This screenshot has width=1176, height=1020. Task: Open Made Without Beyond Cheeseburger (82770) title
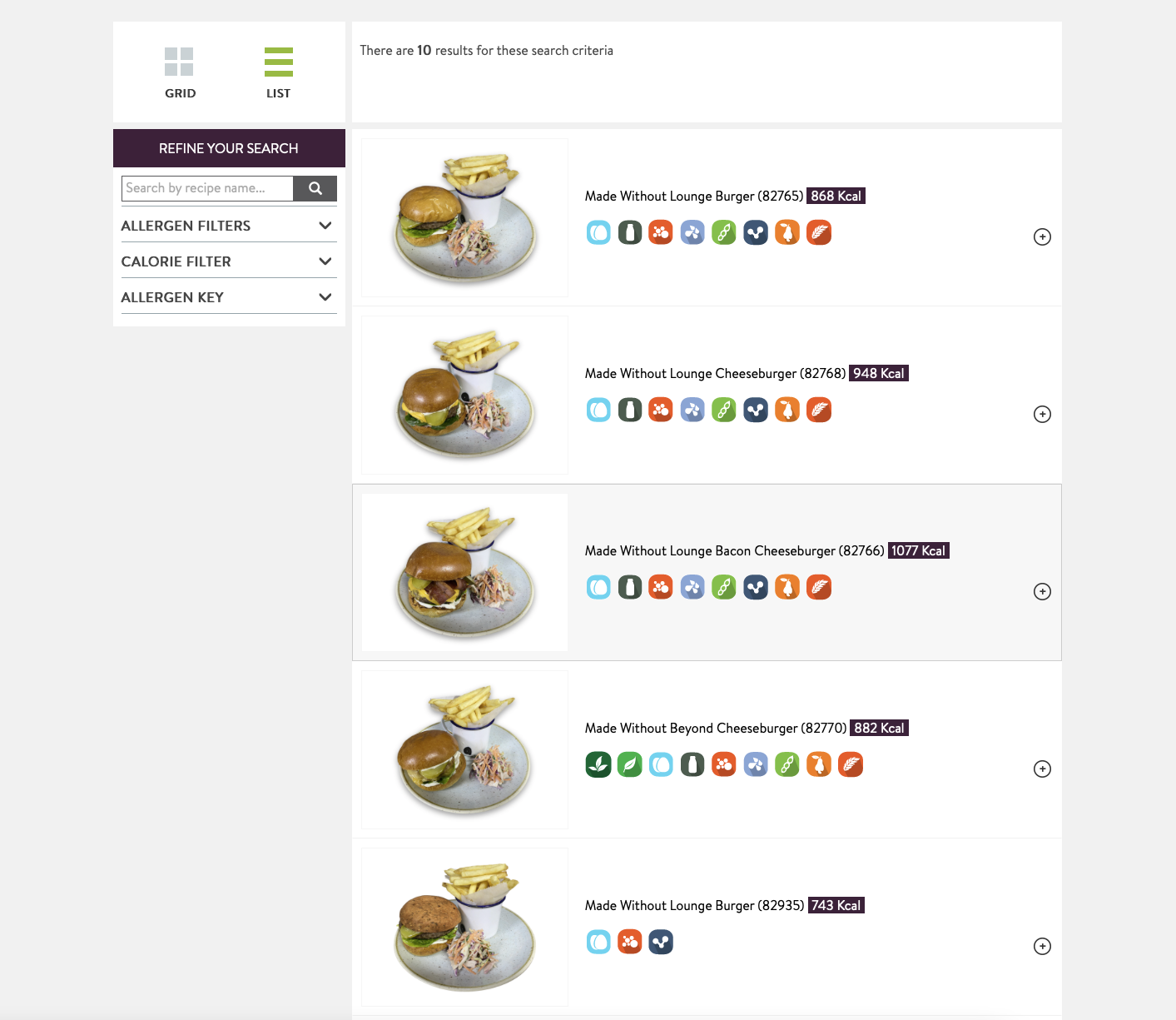click(x=716, y=729)
